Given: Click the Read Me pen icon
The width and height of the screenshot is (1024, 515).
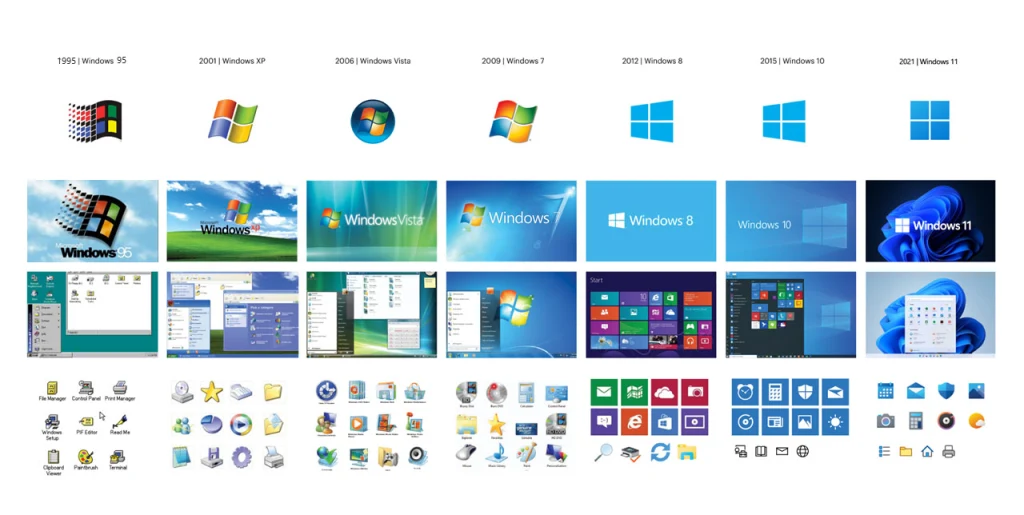Looking at the screenshot, I should pyautogui.click(x=120, y=424).
